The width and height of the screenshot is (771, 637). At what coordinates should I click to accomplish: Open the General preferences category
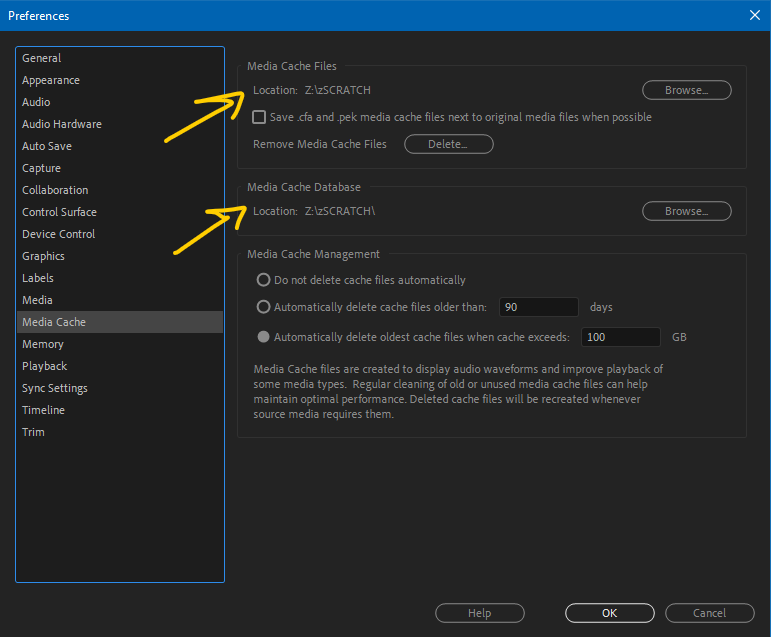[42, 58]
